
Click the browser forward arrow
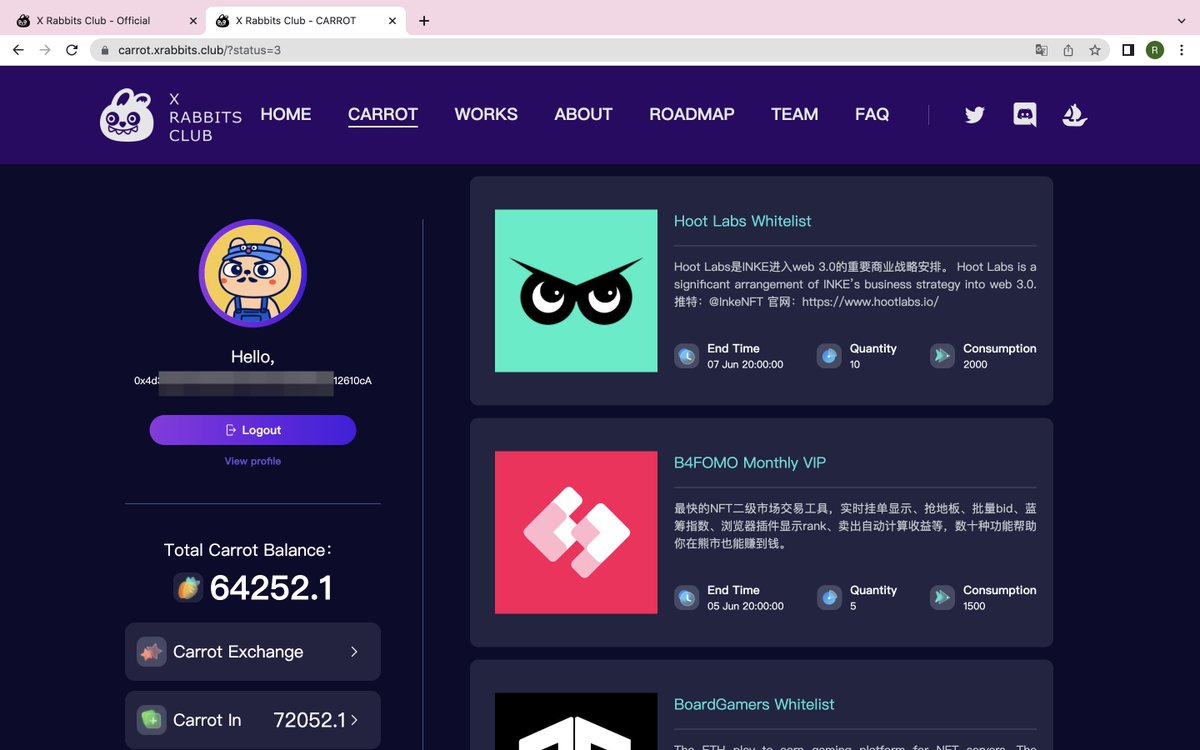pyautogui.click(x=45, y=50)
